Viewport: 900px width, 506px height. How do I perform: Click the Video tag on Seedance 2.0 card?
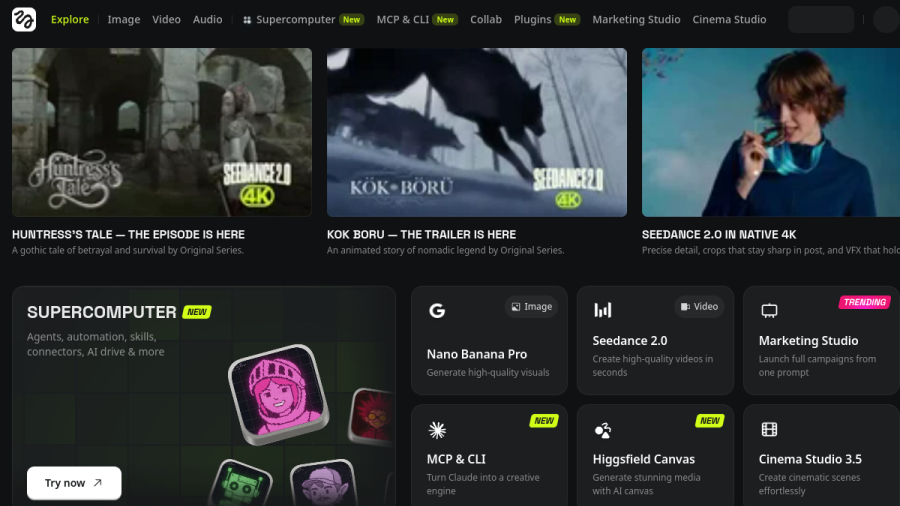tap(699, 307)
